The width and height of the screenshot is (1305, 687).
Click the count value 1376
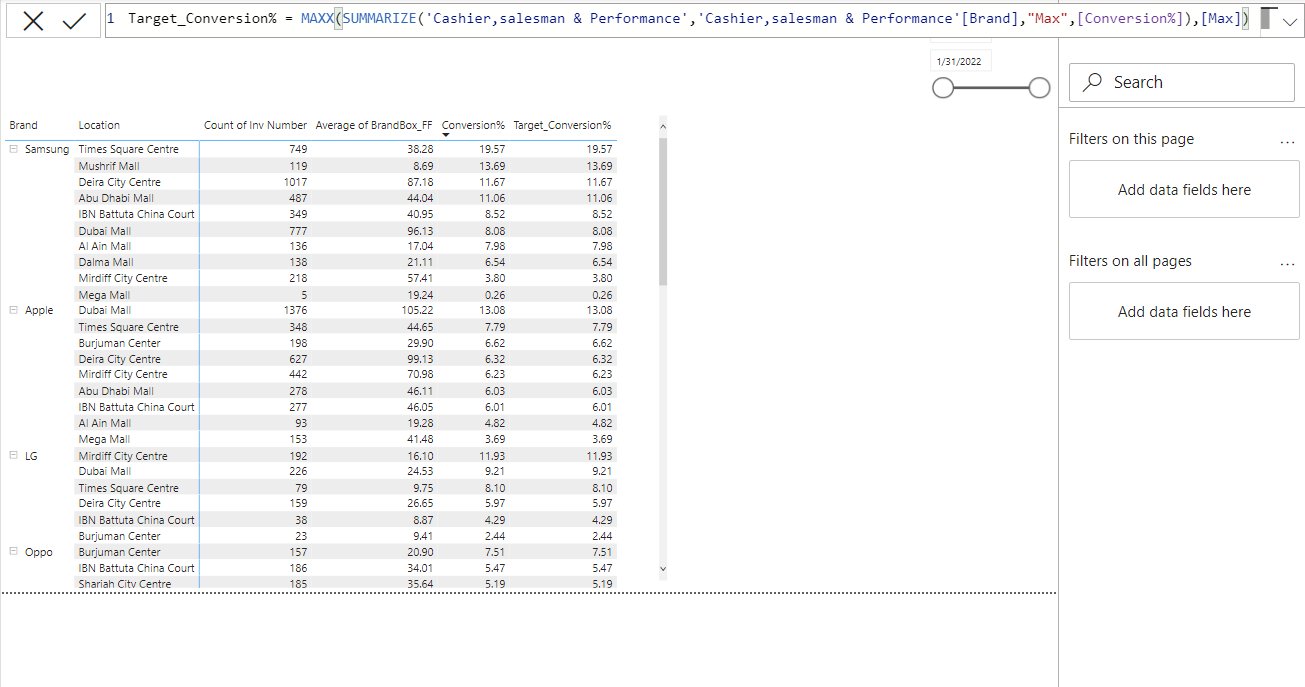296,310
